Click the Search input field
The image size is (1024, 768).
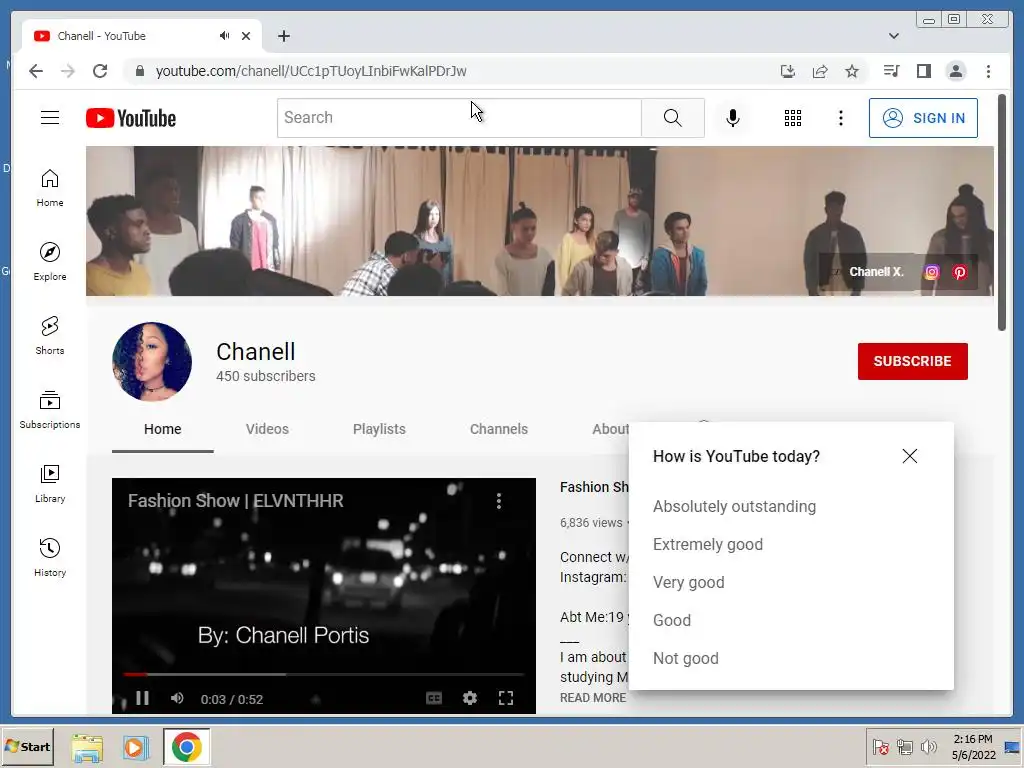pos(459,118)
